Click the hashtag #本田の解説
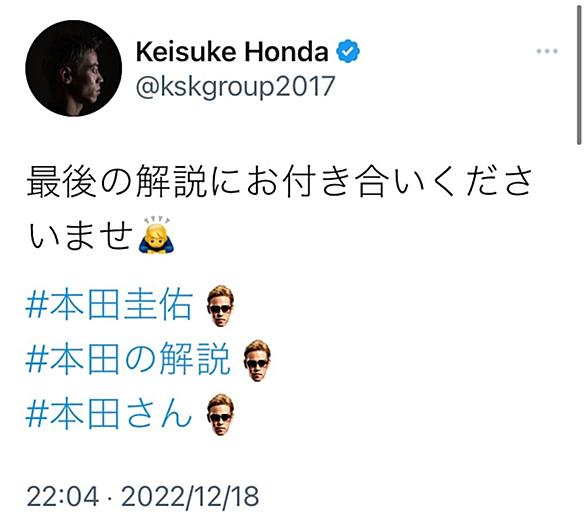Viewport: 586px width, 526px height. click(x=127, y=360)
